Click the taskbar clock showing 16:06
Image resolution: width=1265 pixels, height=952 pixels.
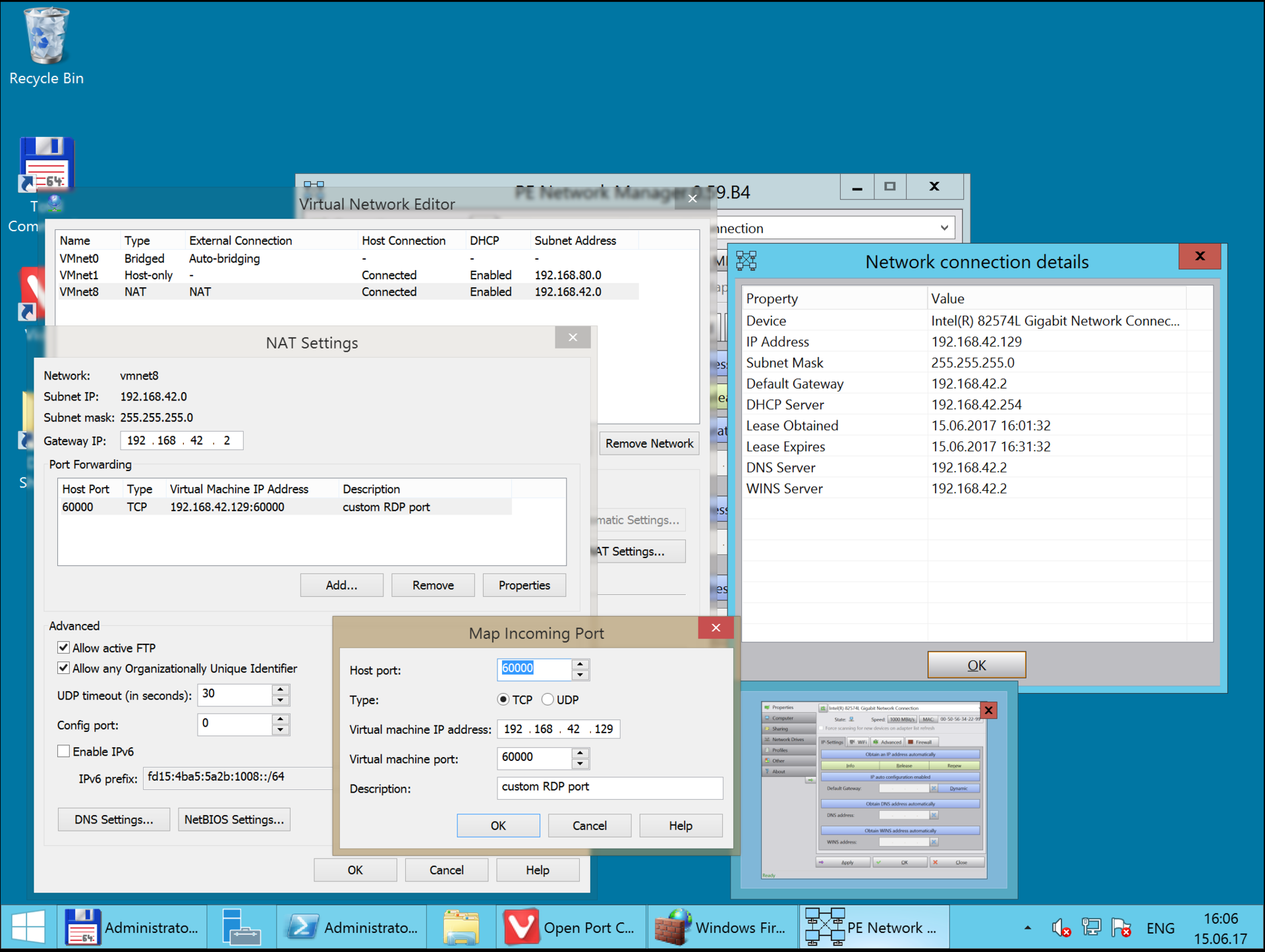(x=1221, y=928)
